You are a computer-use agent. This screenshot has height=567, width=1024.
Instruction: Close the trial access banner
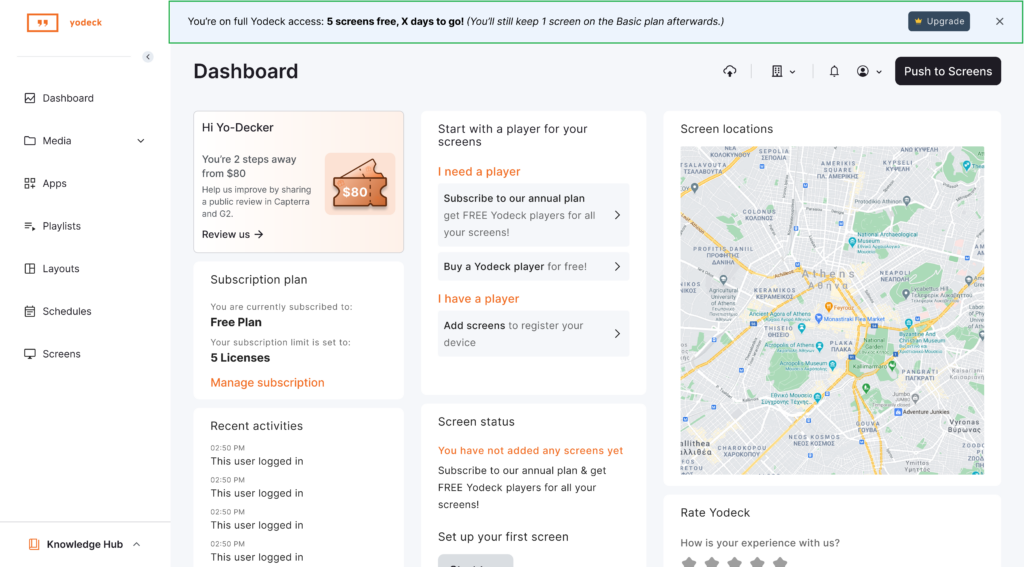click(999, 21)
